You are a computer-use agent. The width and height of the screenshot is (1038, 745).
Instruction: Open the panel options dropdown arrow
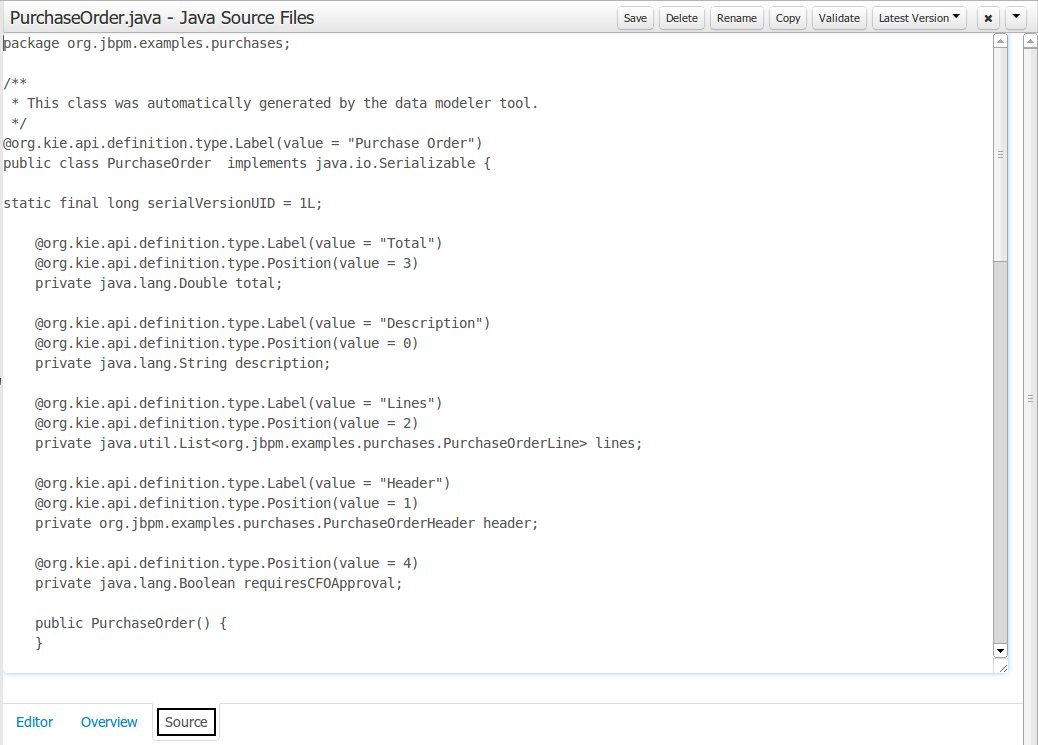[1015, 18]
